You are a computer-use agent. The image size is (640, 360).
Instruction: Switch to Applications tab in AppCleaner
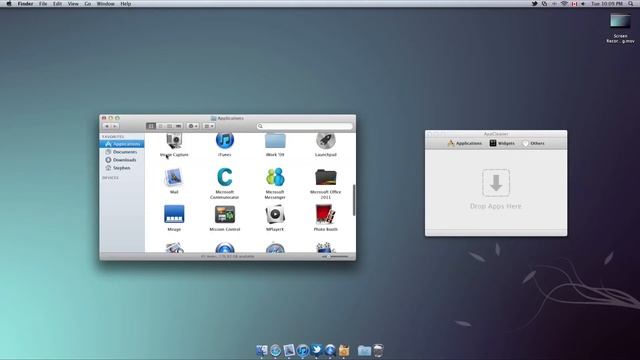pos(464,143)
